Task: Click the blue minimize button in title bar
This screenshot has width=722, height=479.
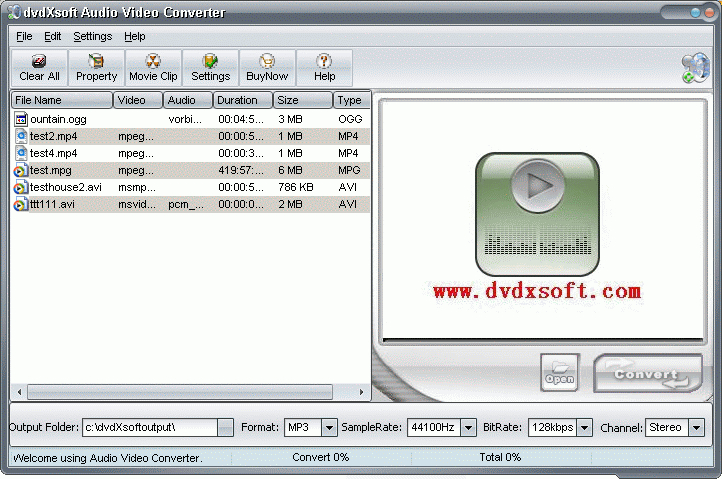Action: [695, 12]
